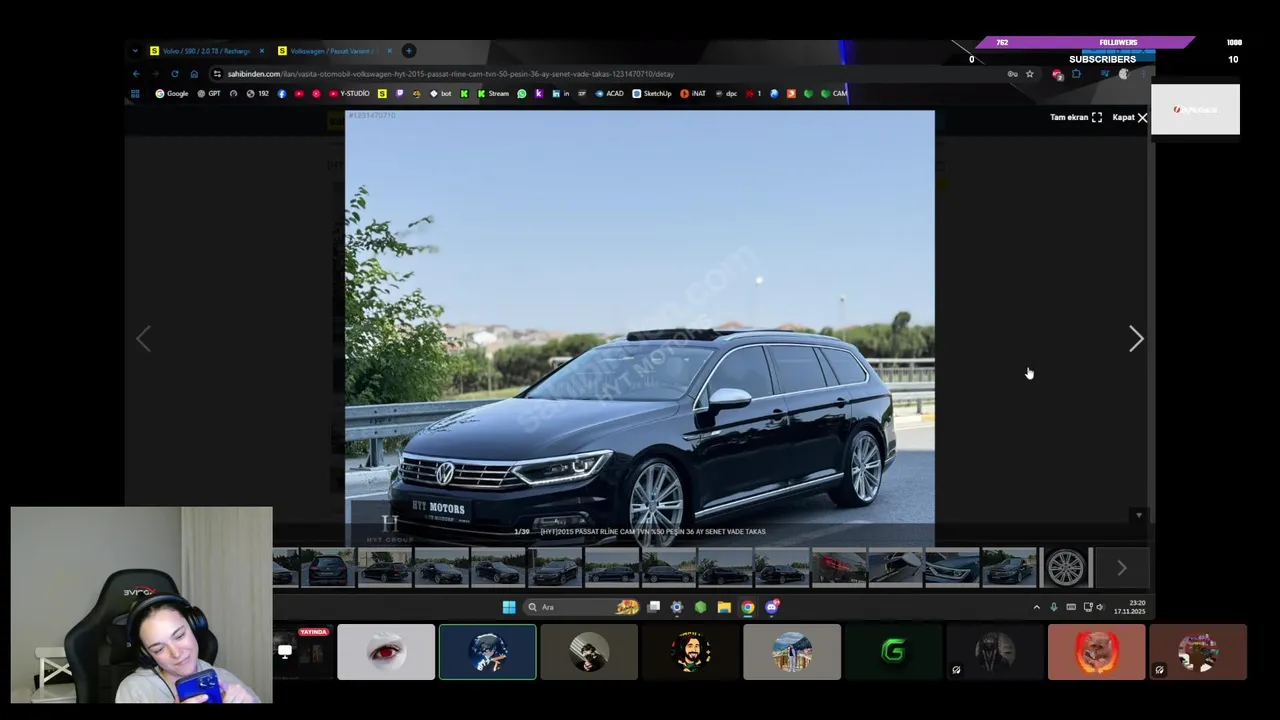Screen dimensions: 1280x720
Task: Open the bot bookmark
Action: click(441, 94)
